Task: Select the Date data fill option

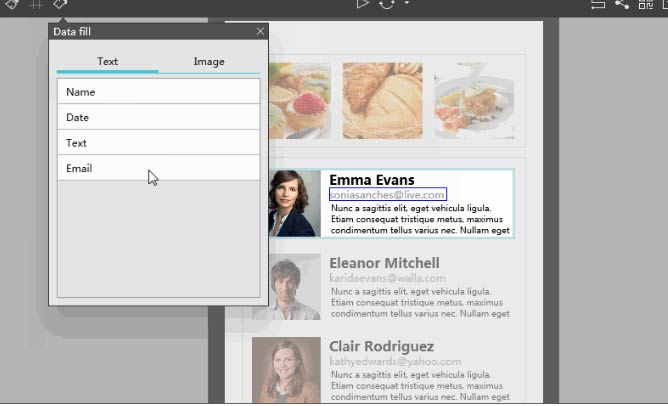Action: coord(158,118)
